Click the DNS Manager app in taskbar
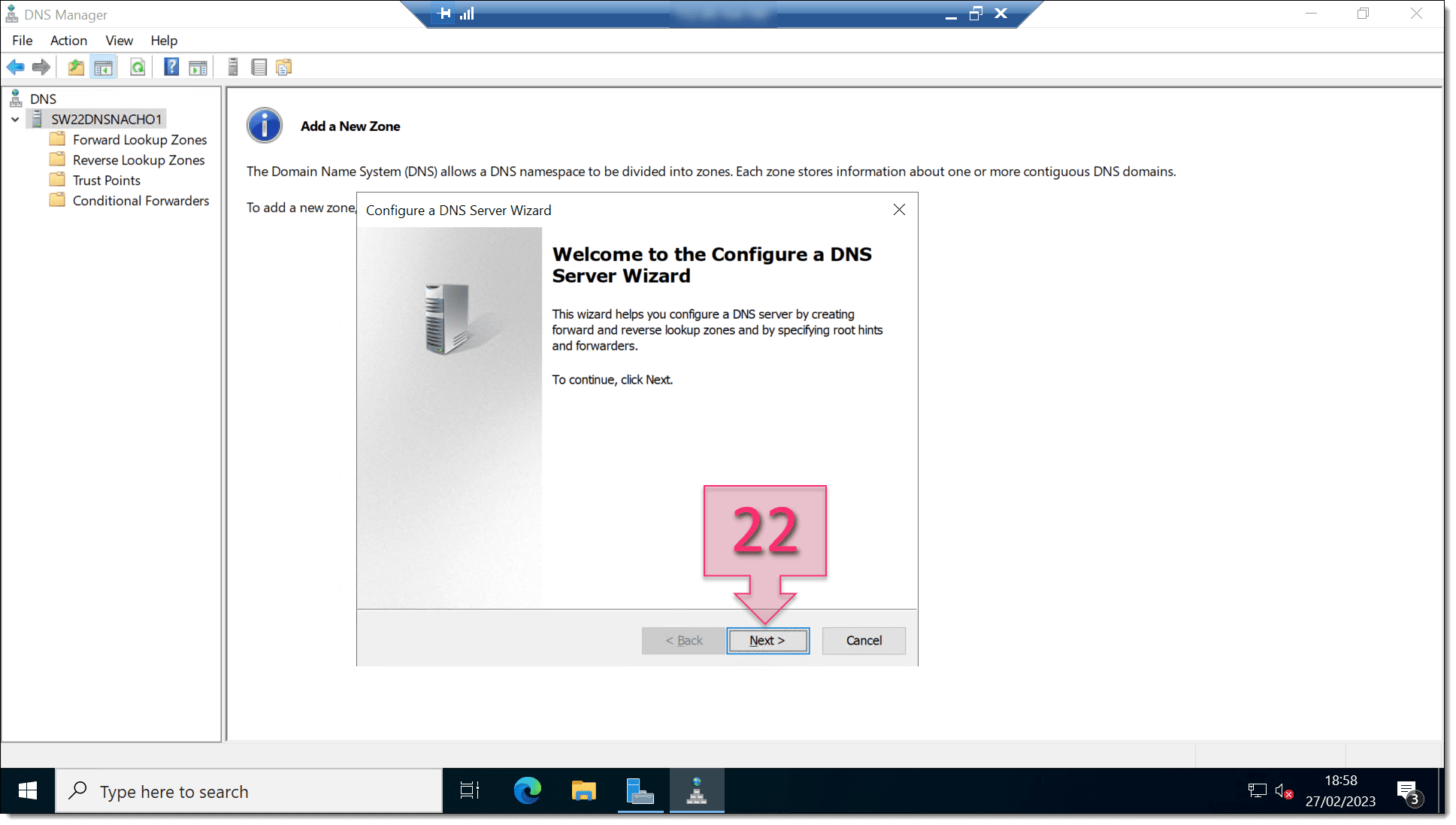1456x825 pixels. coord(695,791)
